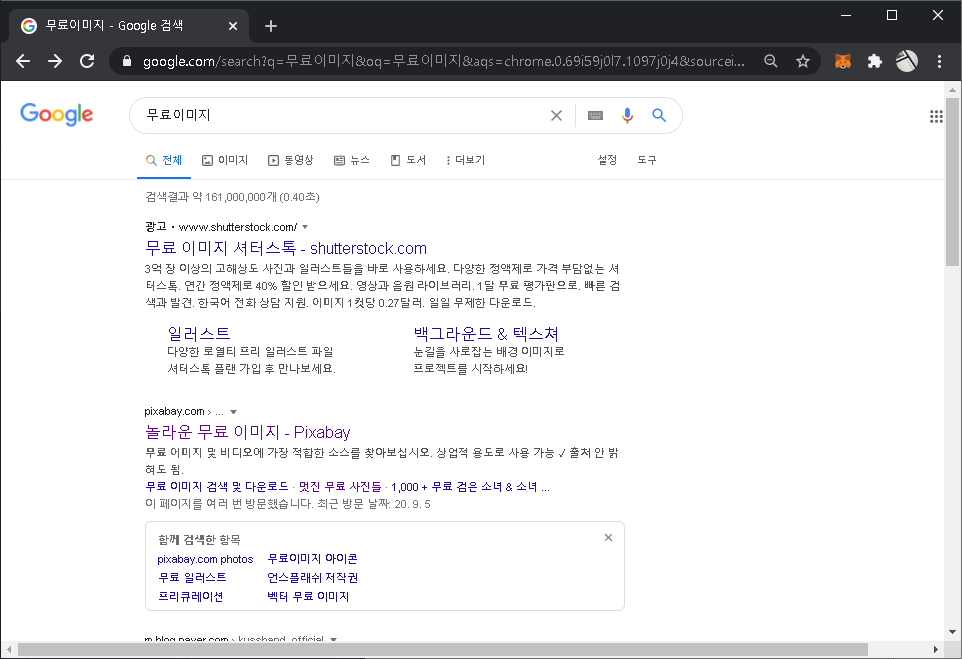Search related term 언스플래쉬 저작권
Viewport: 962px width, 659px height.
312,577
